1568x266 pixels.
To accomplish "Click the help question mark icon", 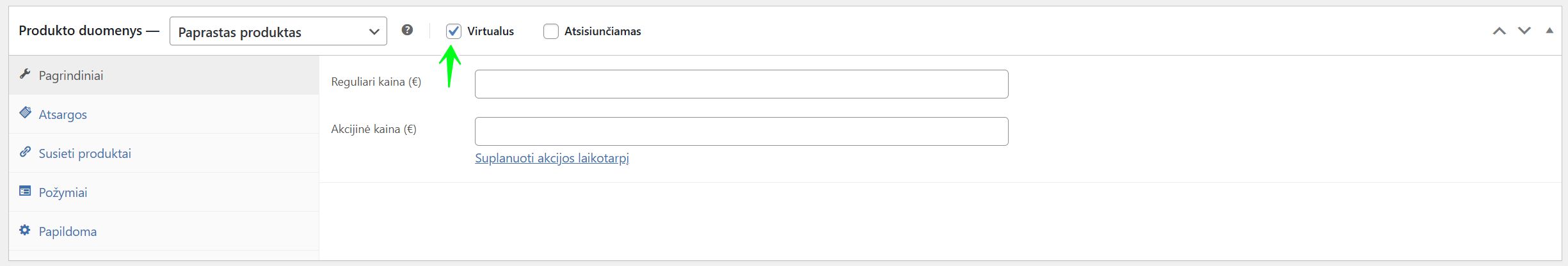I will point(407,30).
